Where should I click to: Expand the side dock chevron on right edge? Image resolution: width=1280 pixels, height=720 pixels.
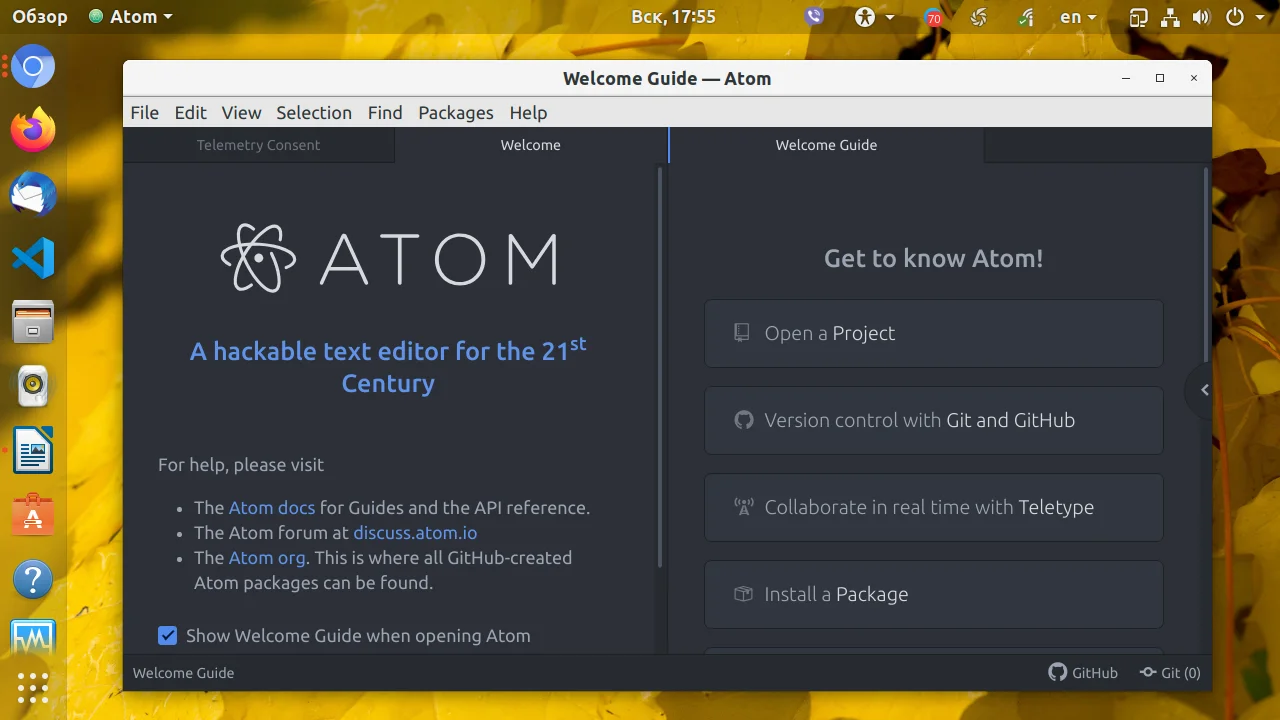[1204, 390]
